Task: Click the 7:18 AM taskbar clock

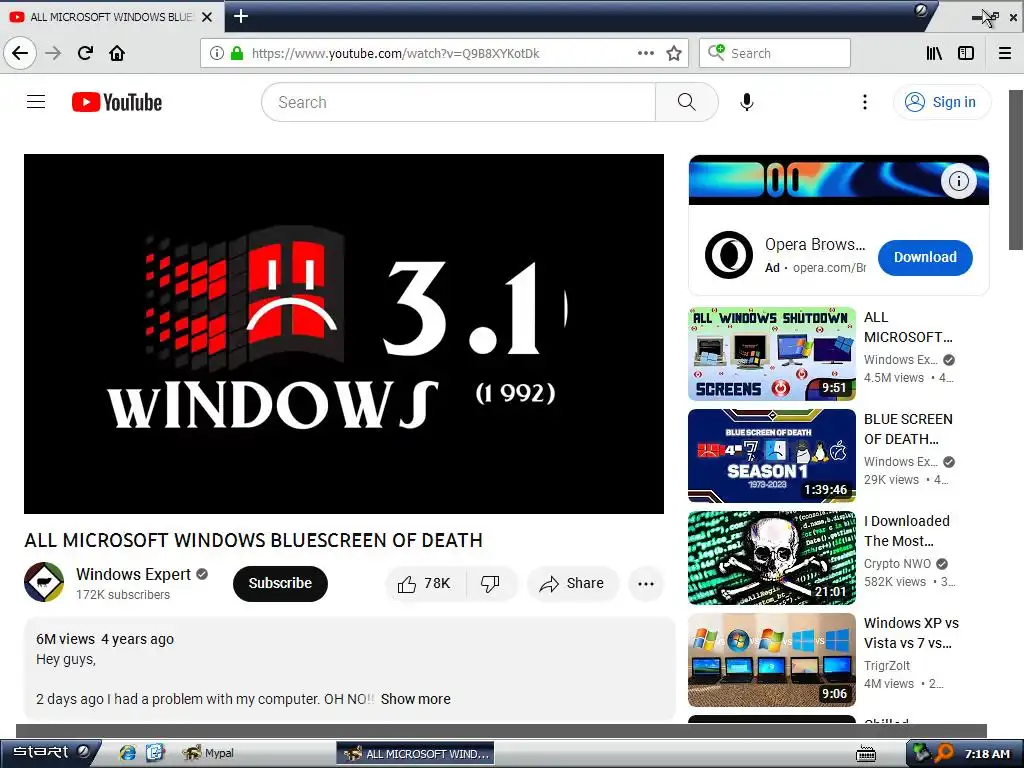Action: 987,754
